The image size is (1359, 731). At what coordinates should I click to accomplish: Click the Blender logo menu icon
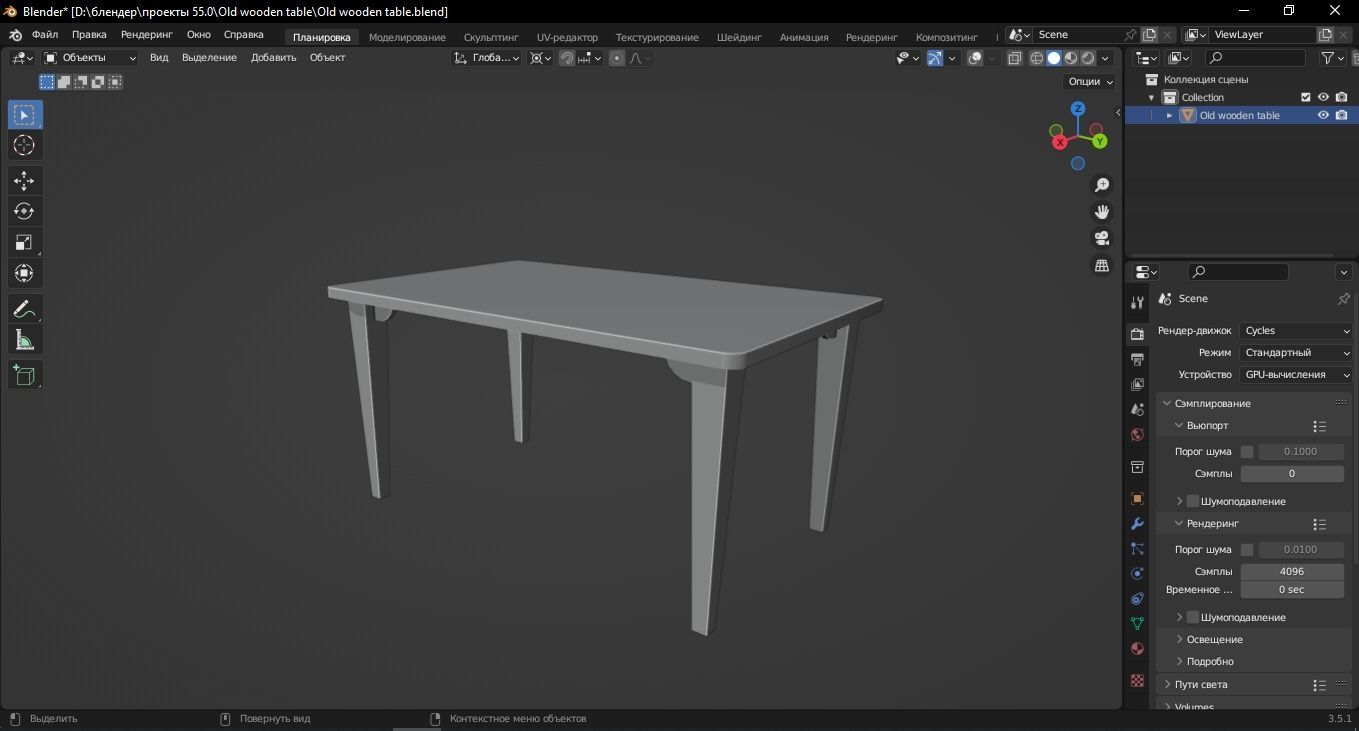15,35
